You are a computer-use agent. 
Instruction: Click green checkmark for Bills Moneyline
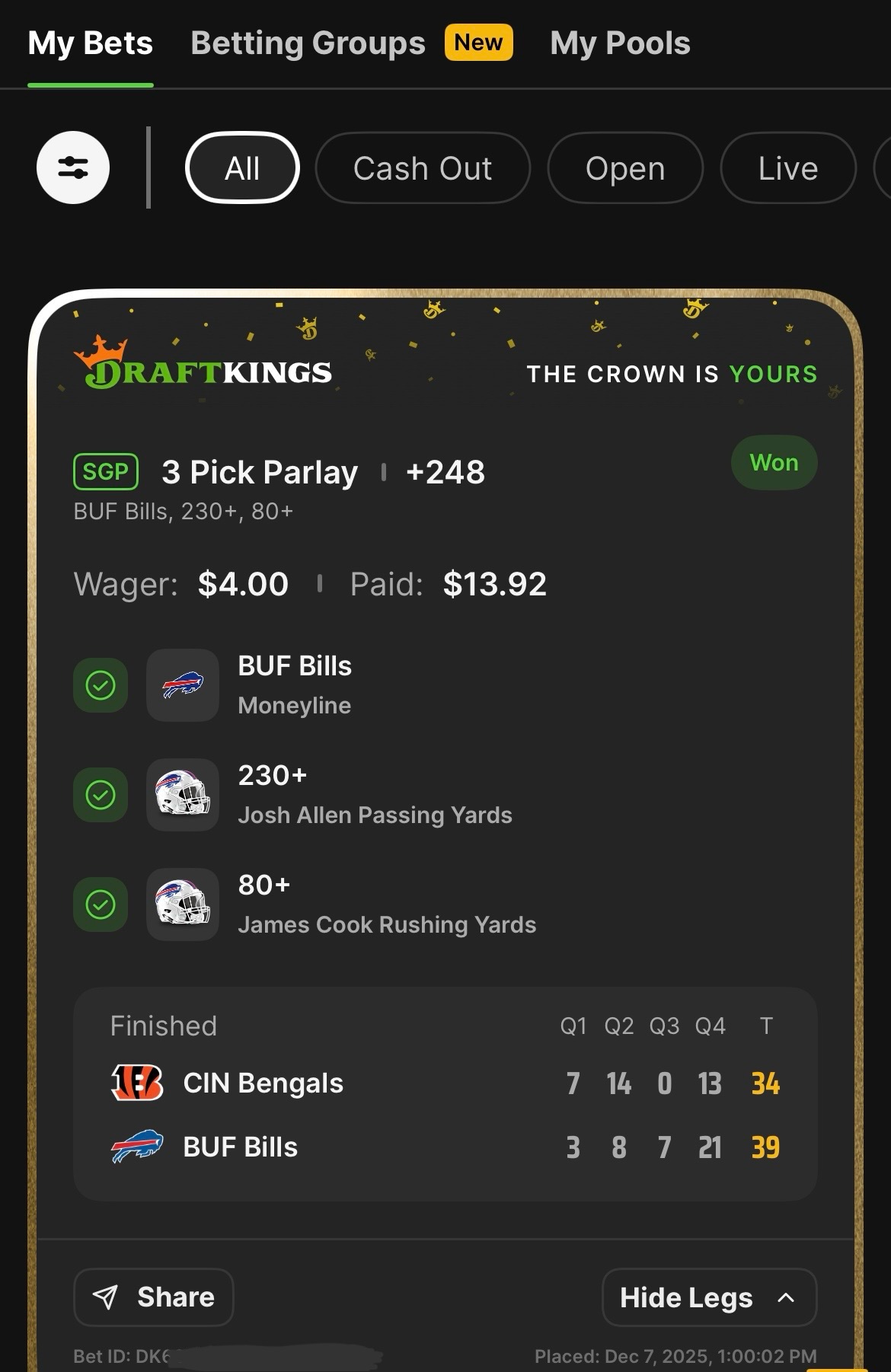coord(101,685)
